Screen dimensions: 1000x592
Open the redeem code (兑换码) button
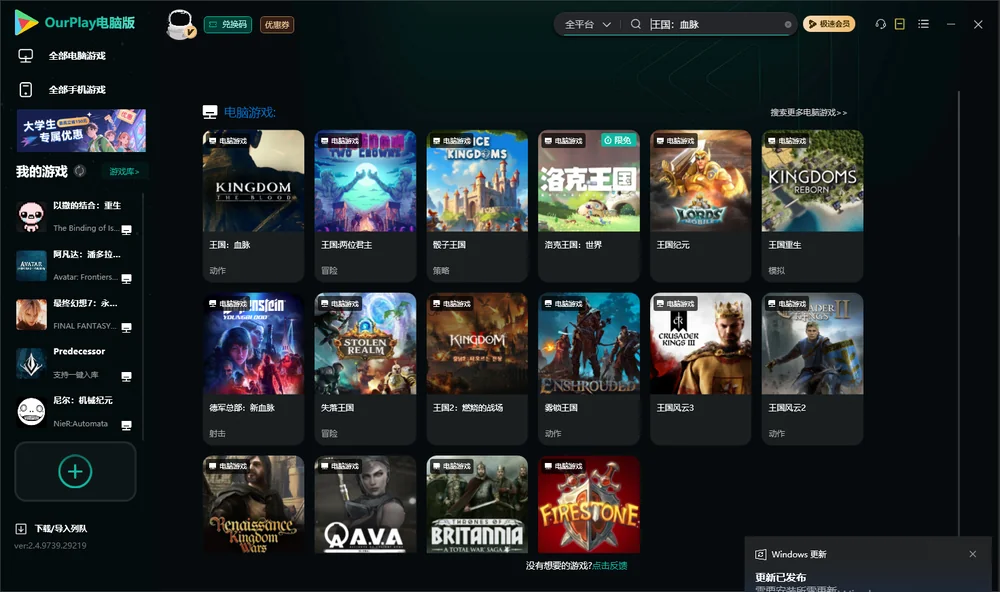pyautogui.click(x=228, y=24)
